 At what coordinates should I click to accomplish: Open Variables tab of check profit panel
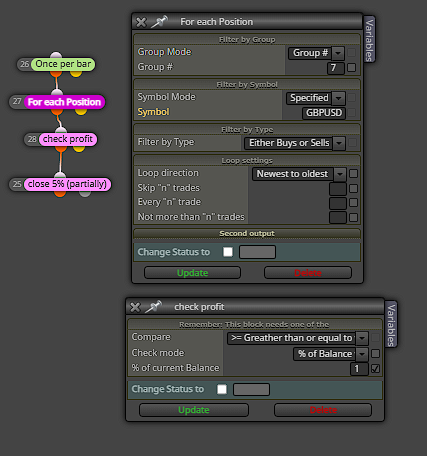coord(391,324)
